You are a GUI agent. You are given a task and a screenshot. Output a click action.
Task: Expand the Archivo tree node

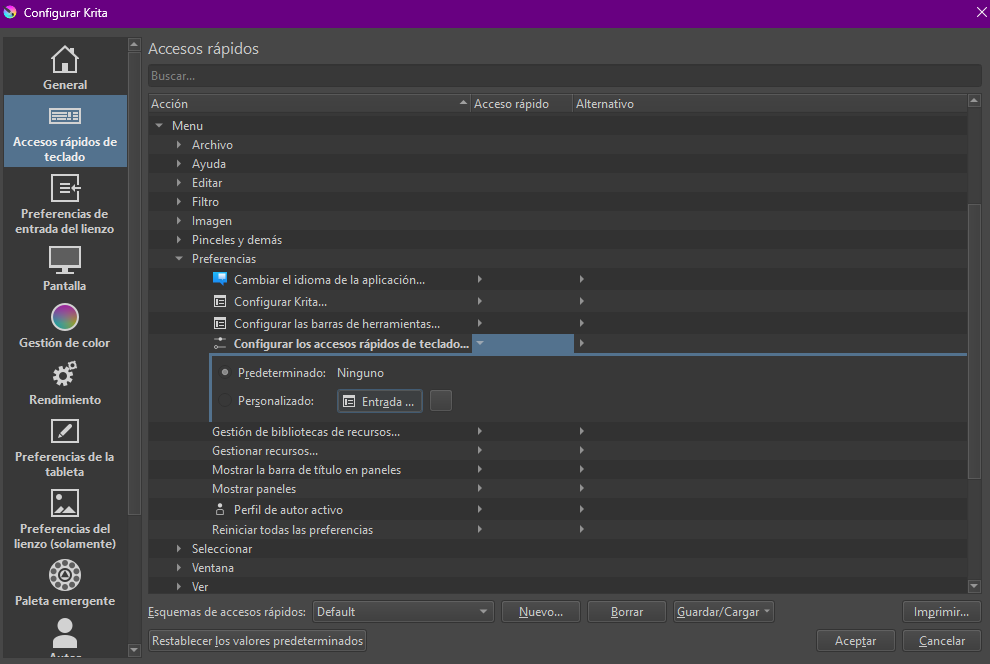(x=179, y=145)
